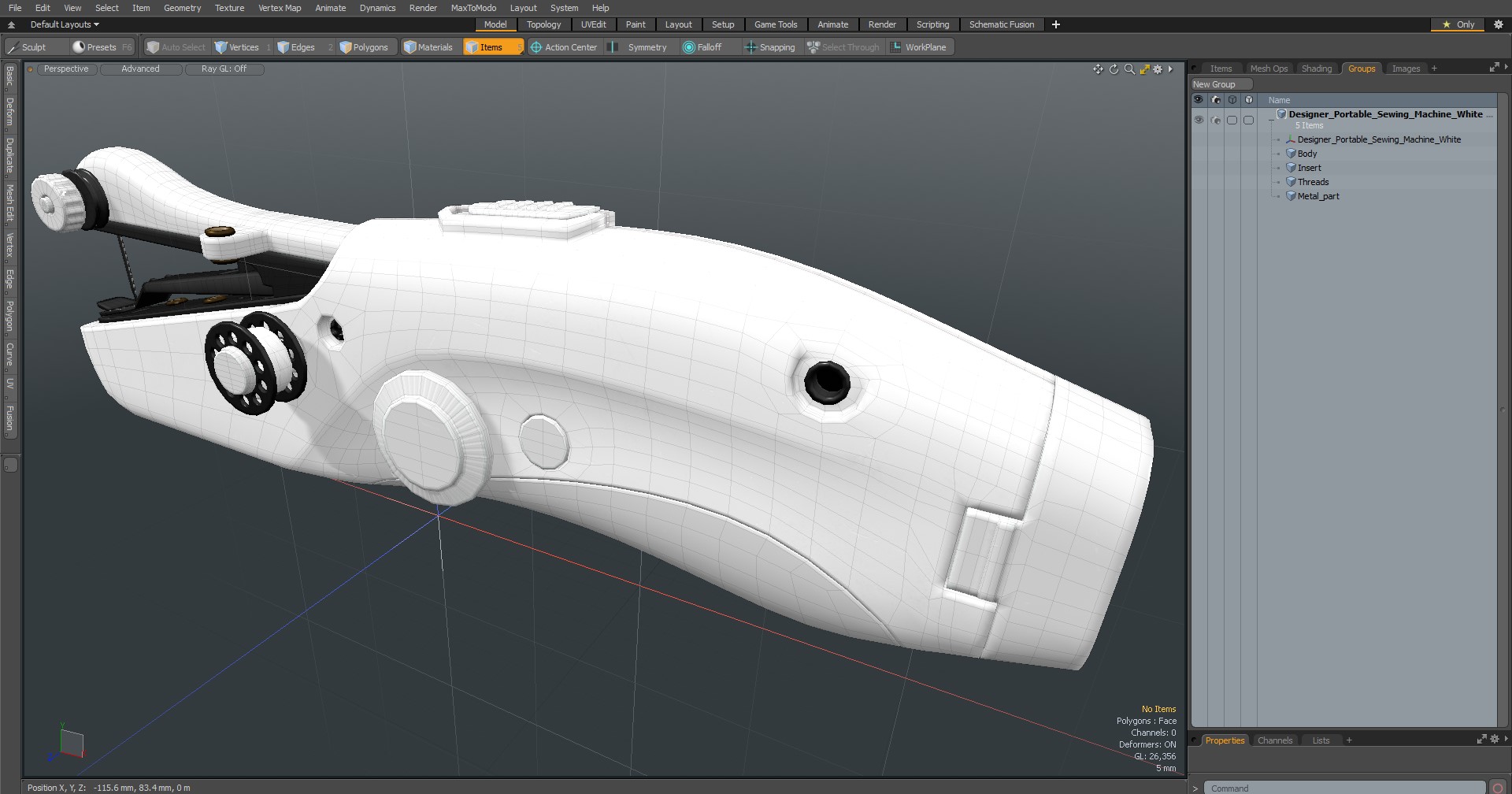Select the Metal_part mesh item
Viewport: 1512px width, 794px height.
pyautogui.click(x=1318, y=196)
